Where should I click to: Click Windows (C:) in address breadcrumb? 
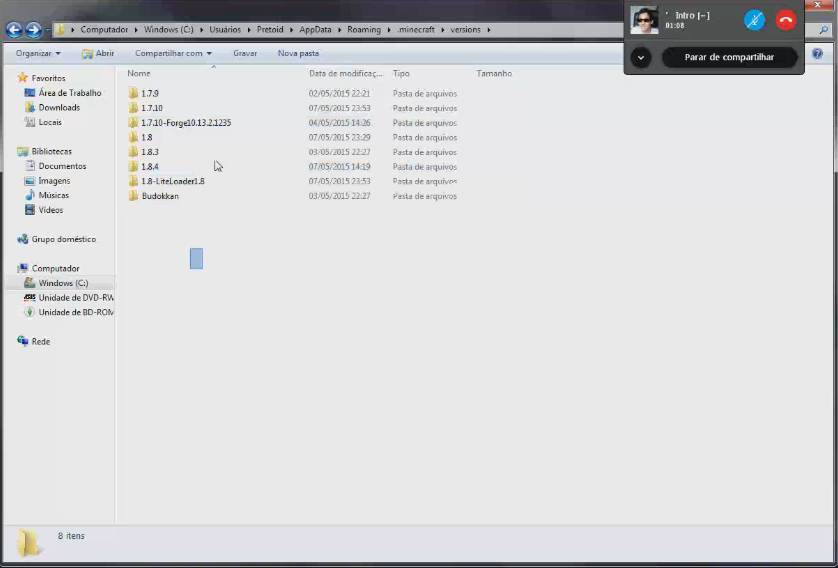[x=168, y=30]
